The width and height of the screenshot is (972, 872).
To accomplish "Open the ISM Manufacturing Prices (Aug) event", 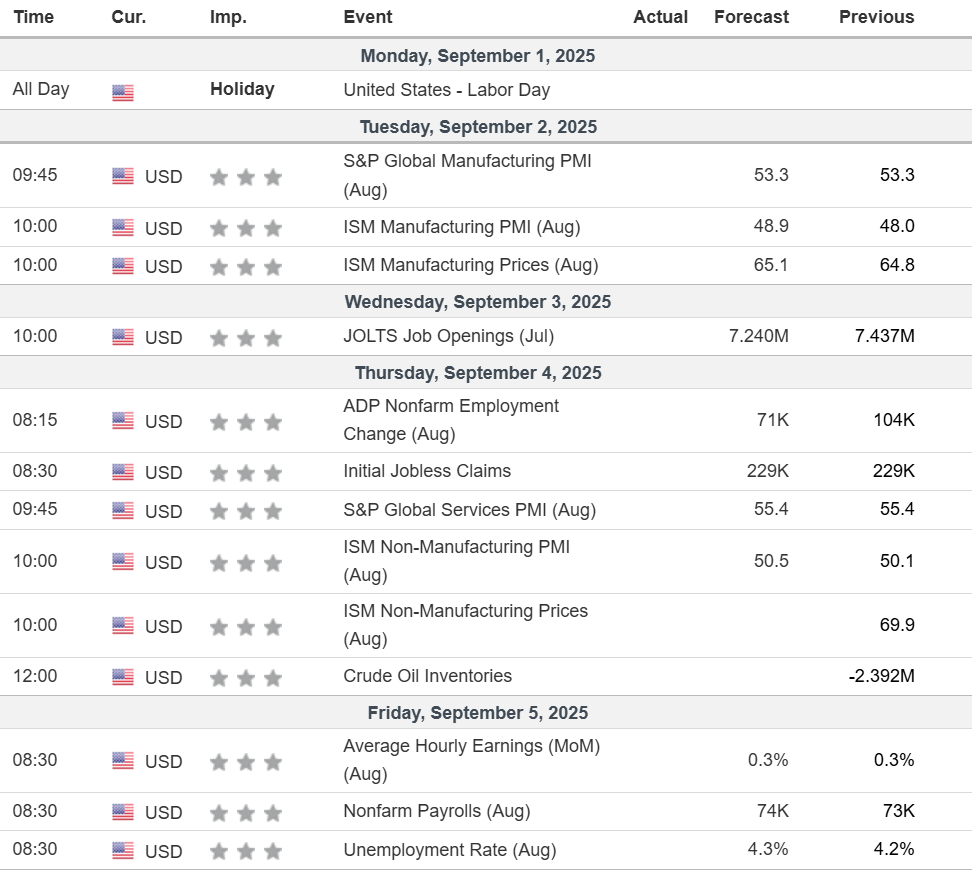I will click(471, 265).
